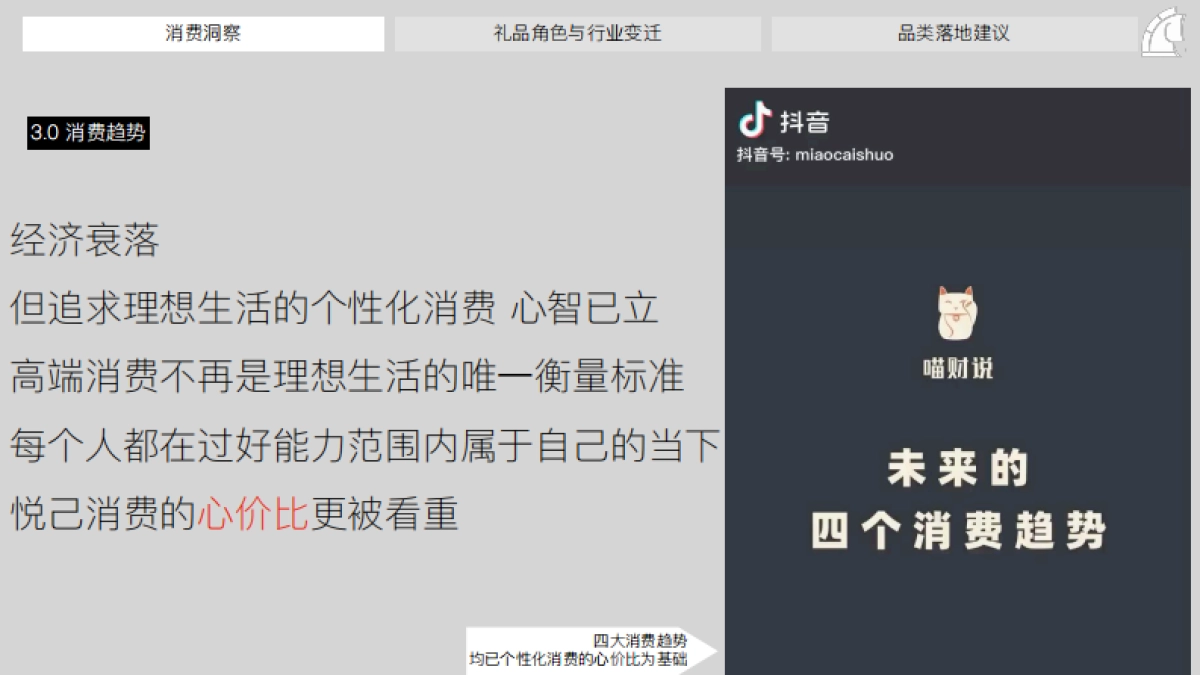Image resolution: width=1200 pixels, height=675 pixels.
Task: Expand the 未来的四个消费趋势 video preview
Action: point(958,500)
